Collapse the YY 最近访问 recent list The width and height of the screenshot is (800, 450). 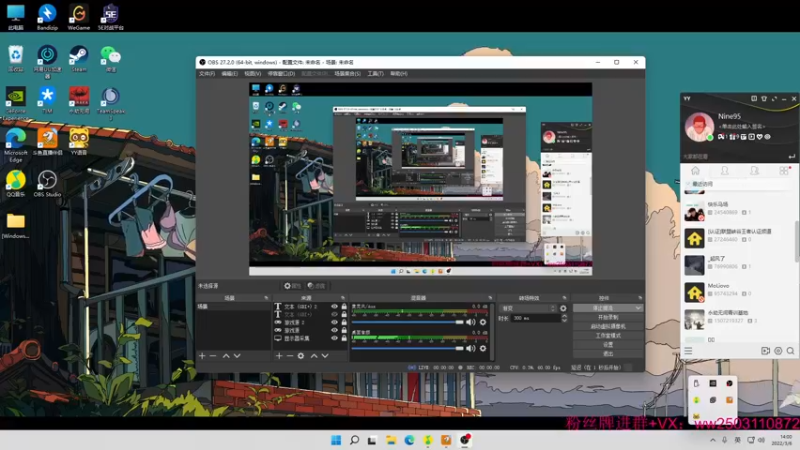point(688,184)
